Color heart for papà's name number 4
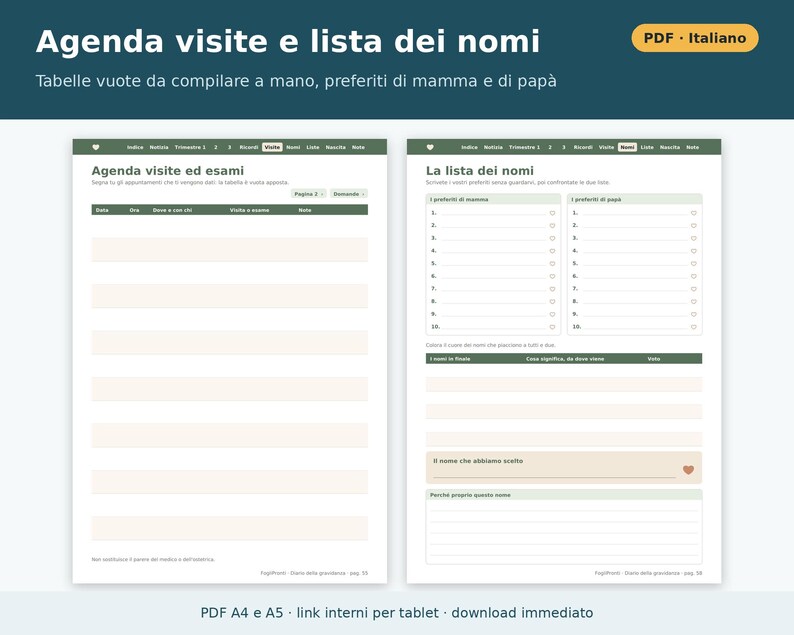Image resolution: width=794 pixels, height=635 pixels. pyautogui.click(x=694, y=251)
